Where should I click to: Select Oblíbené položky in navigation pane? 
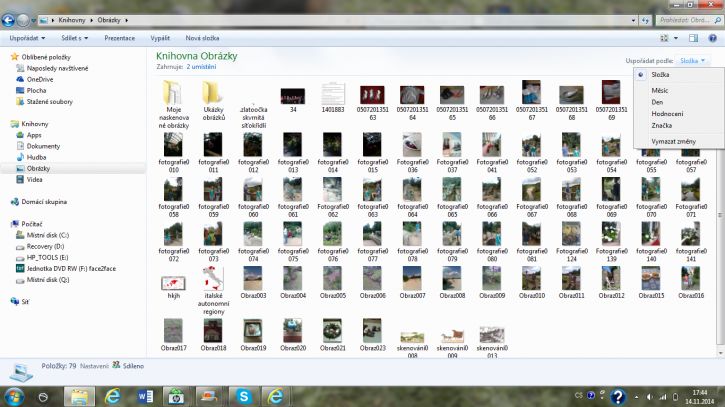click(x=46, y=57)
